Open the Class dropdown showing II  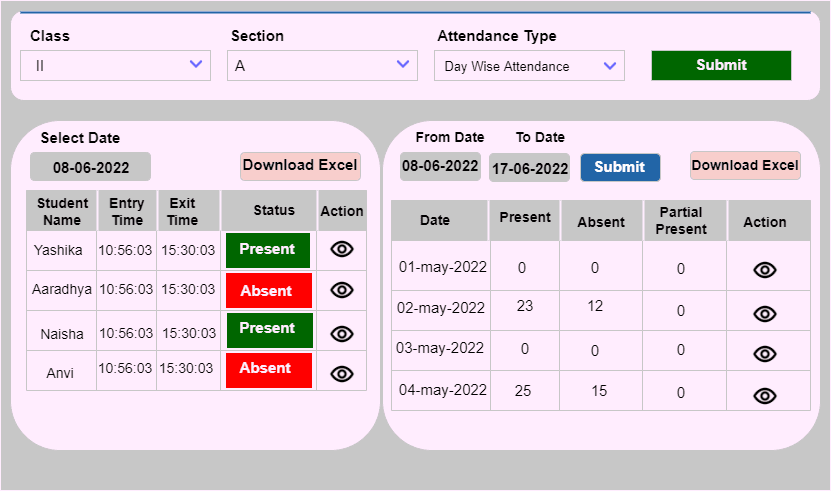[116, 66]
